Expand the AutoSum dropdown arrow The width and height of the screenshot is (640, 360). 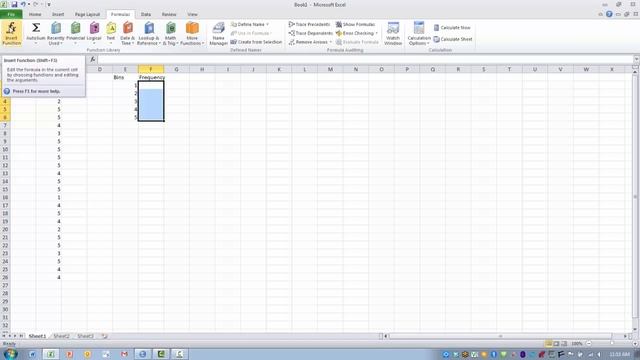point(36,43)
